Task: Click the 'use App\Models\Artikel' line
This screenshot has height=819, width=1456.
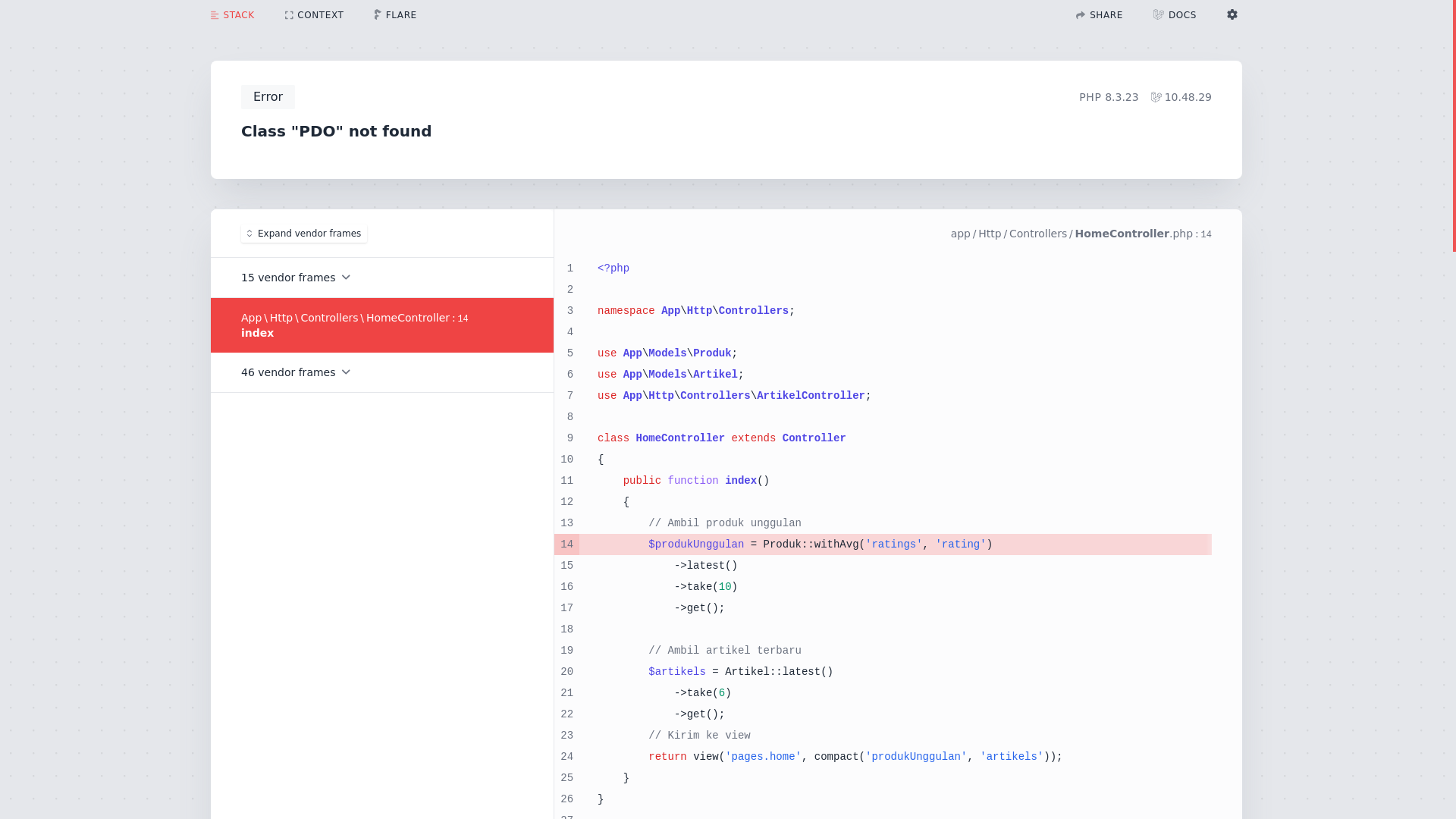Action: coord(670,375)
